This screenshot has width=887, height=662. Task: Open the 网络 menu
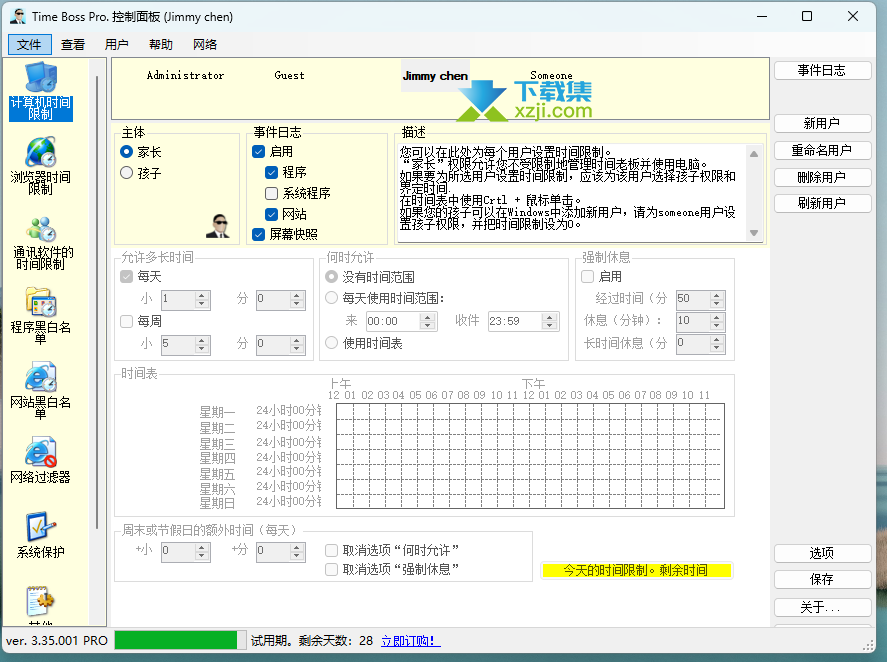coord(205,44)
